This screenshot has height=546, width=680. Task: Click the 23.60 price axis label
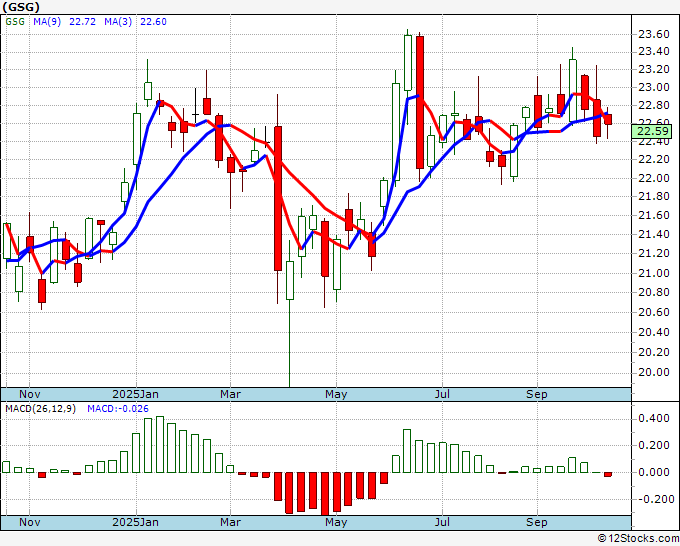click(654, 34)
